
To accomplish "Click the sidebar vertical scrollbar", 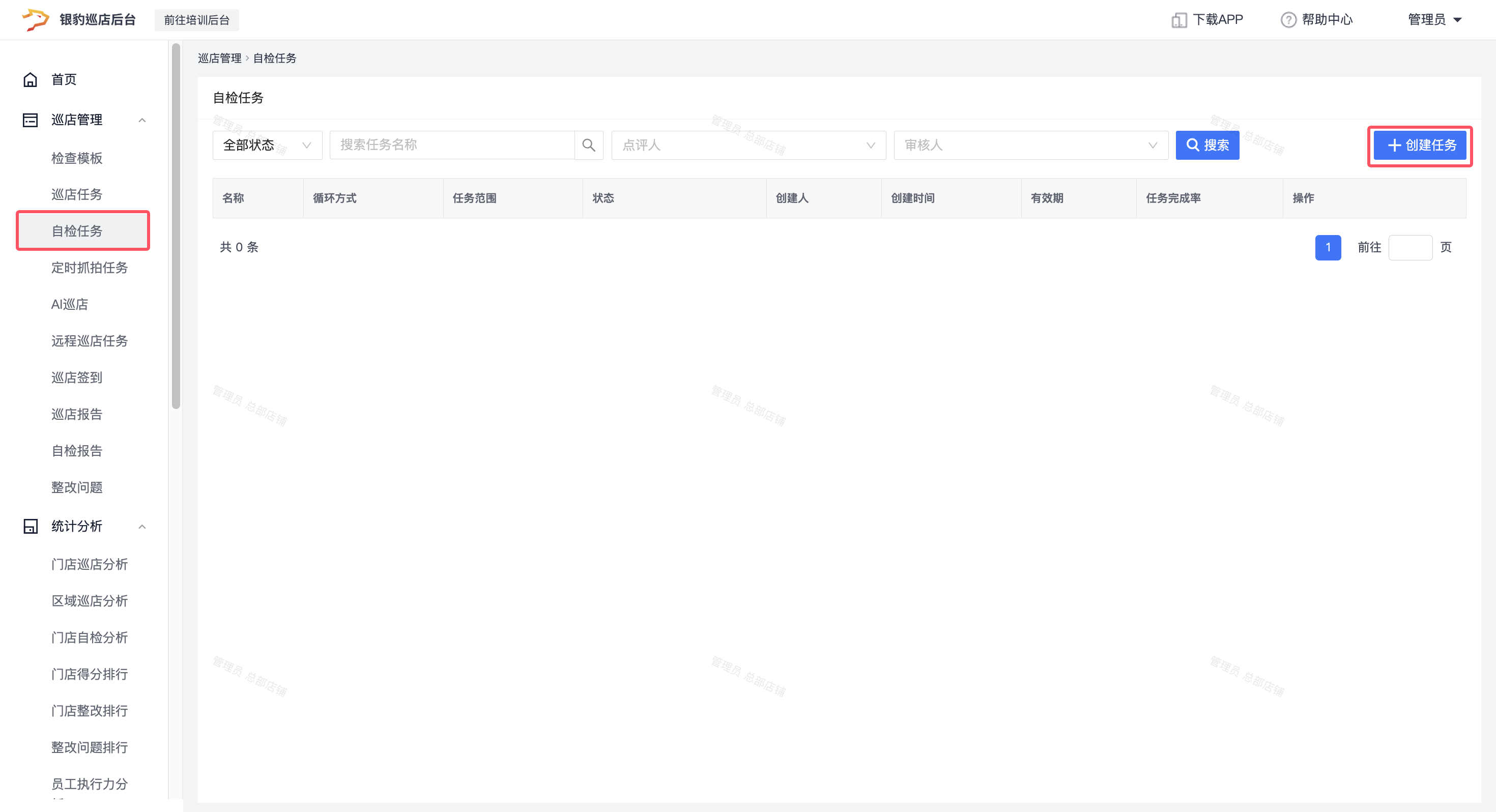I will point(176,226).
